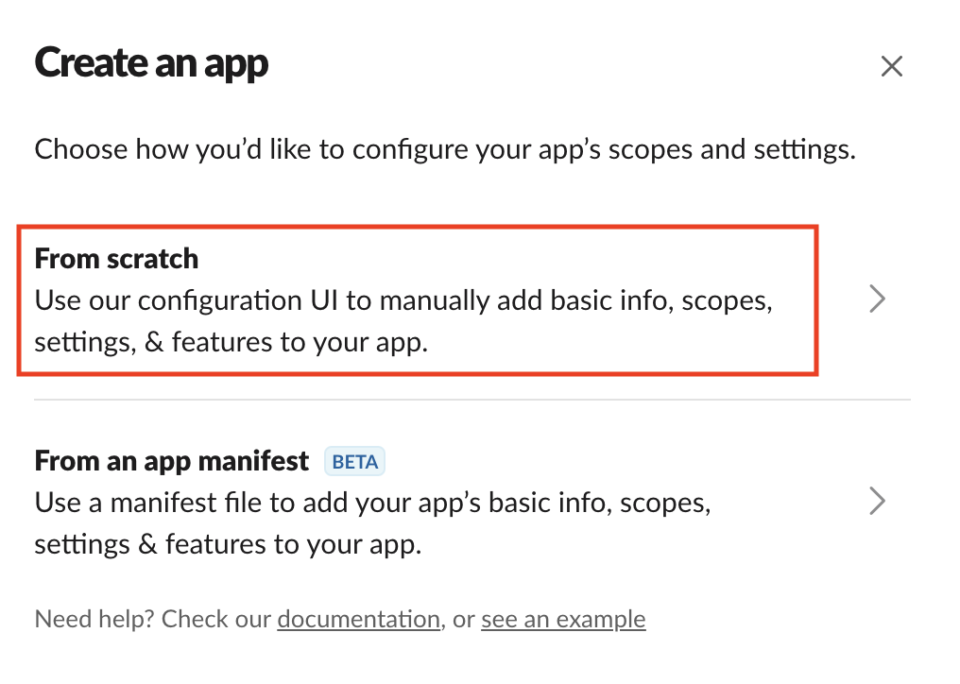Choose the "From an app manifest" heading
Viewport: 960px width, 684px height.
(171, 461)
